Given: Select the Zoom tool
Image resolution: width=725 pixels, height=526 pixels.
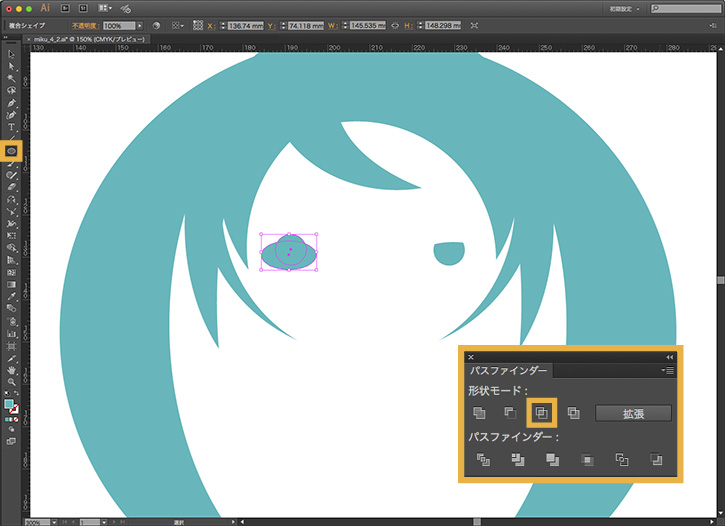Looking at the screenshot, I should coord(11,382).
